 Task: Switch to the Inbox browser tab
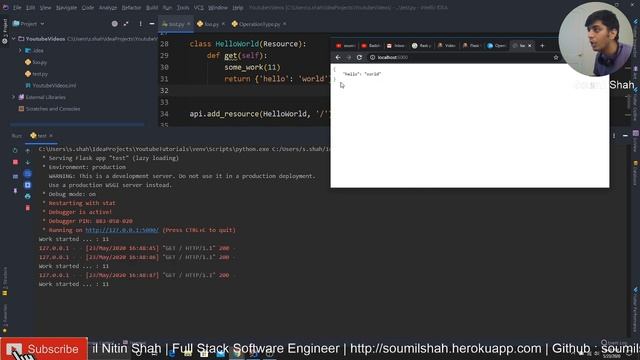[395, 46]
